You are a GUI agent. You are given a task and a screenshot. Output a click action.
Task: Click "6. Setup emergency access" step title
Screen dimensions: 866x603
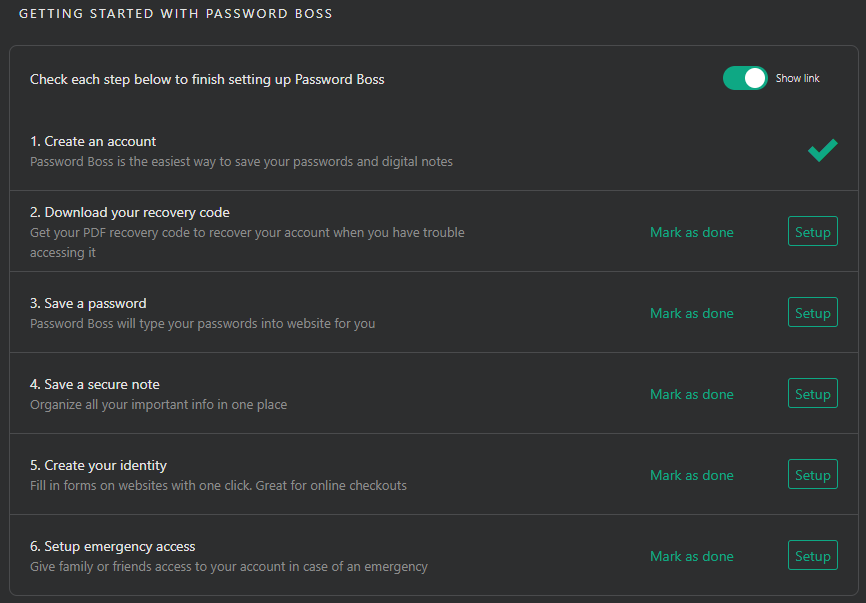[x=112, y=546]
